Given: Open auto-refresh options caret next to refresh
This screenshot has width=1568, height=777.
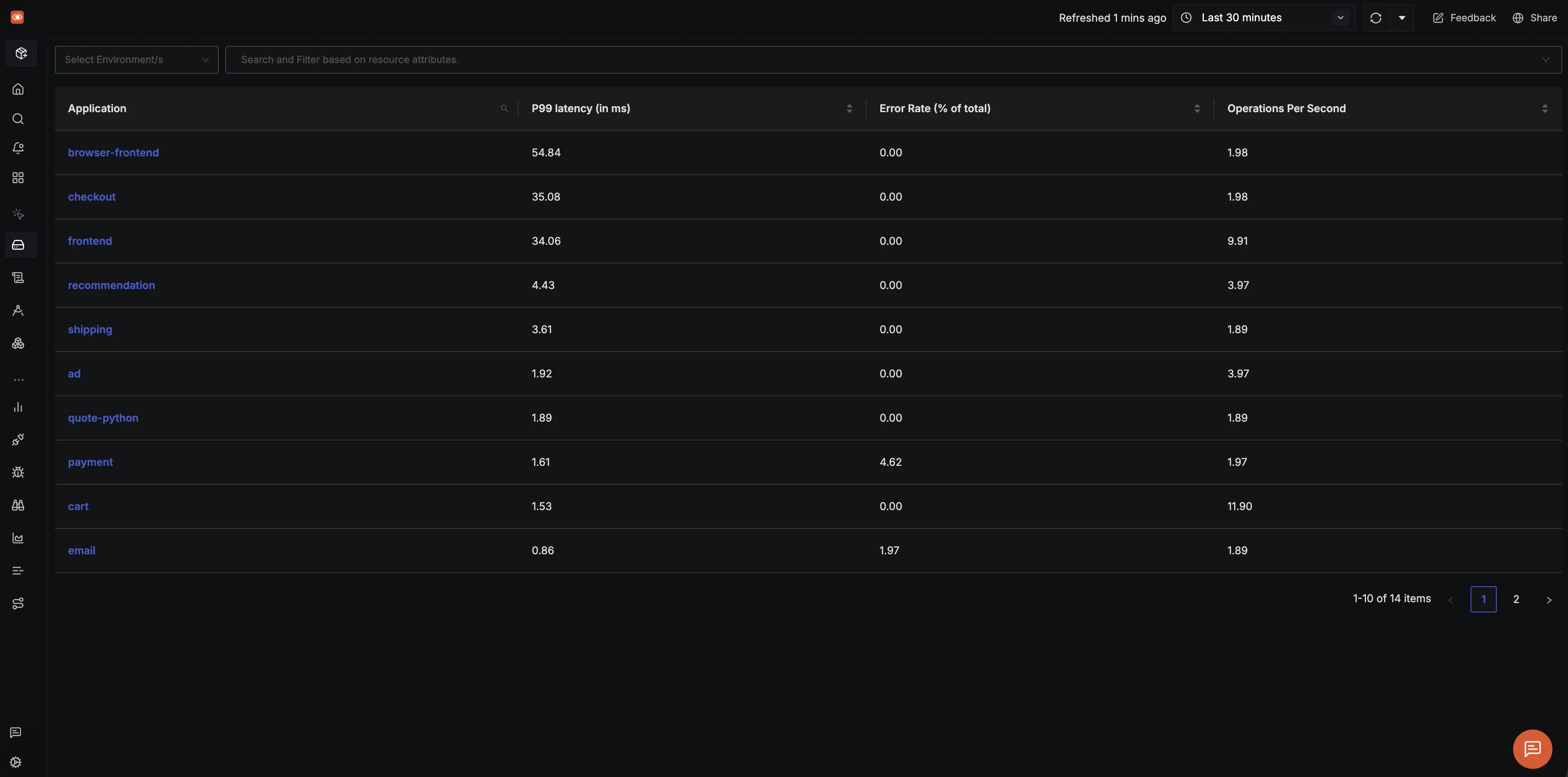Looking at the screenshot, I should click(1402, 18).
